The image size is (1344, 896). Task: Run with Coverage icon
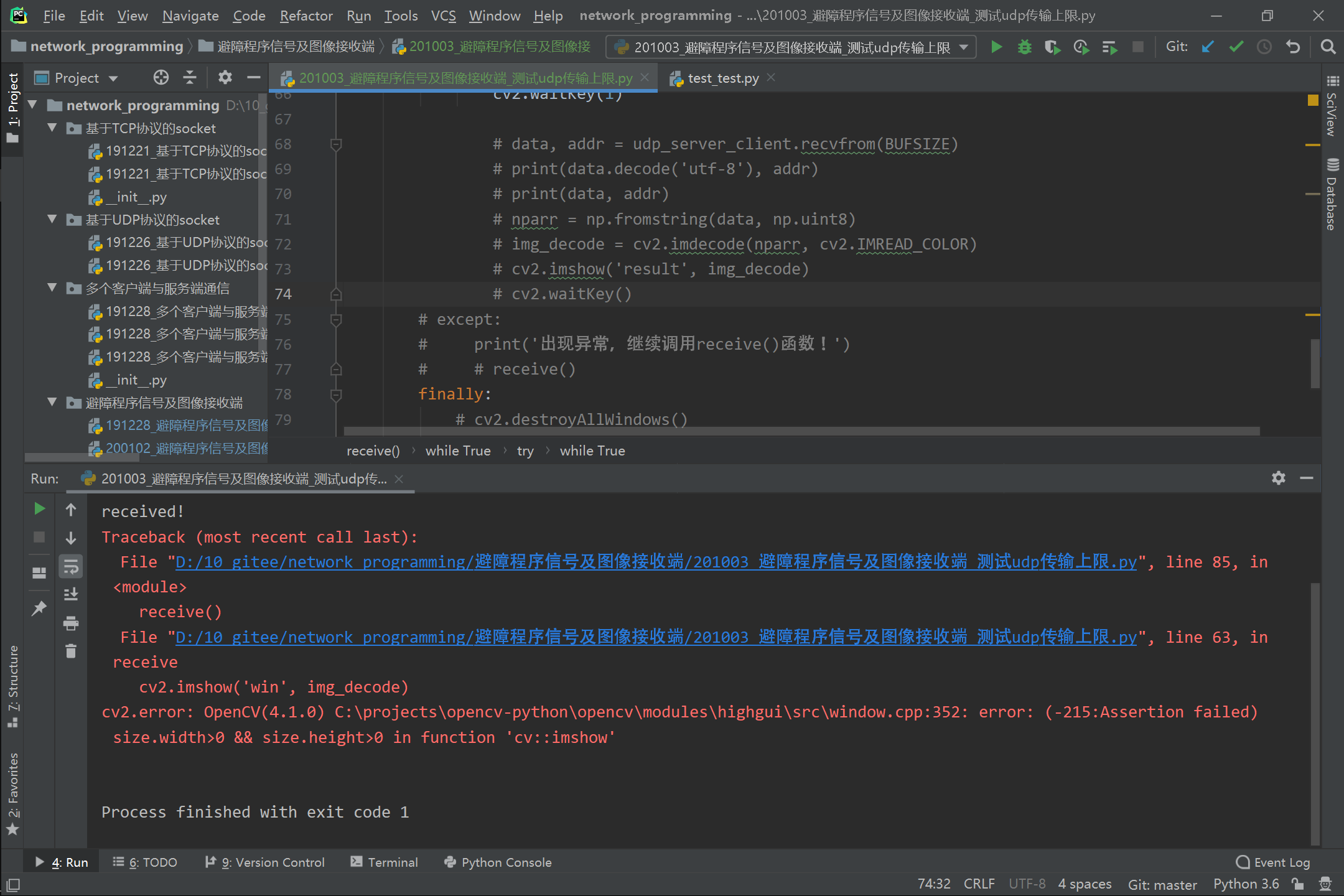click(1052, 47)
